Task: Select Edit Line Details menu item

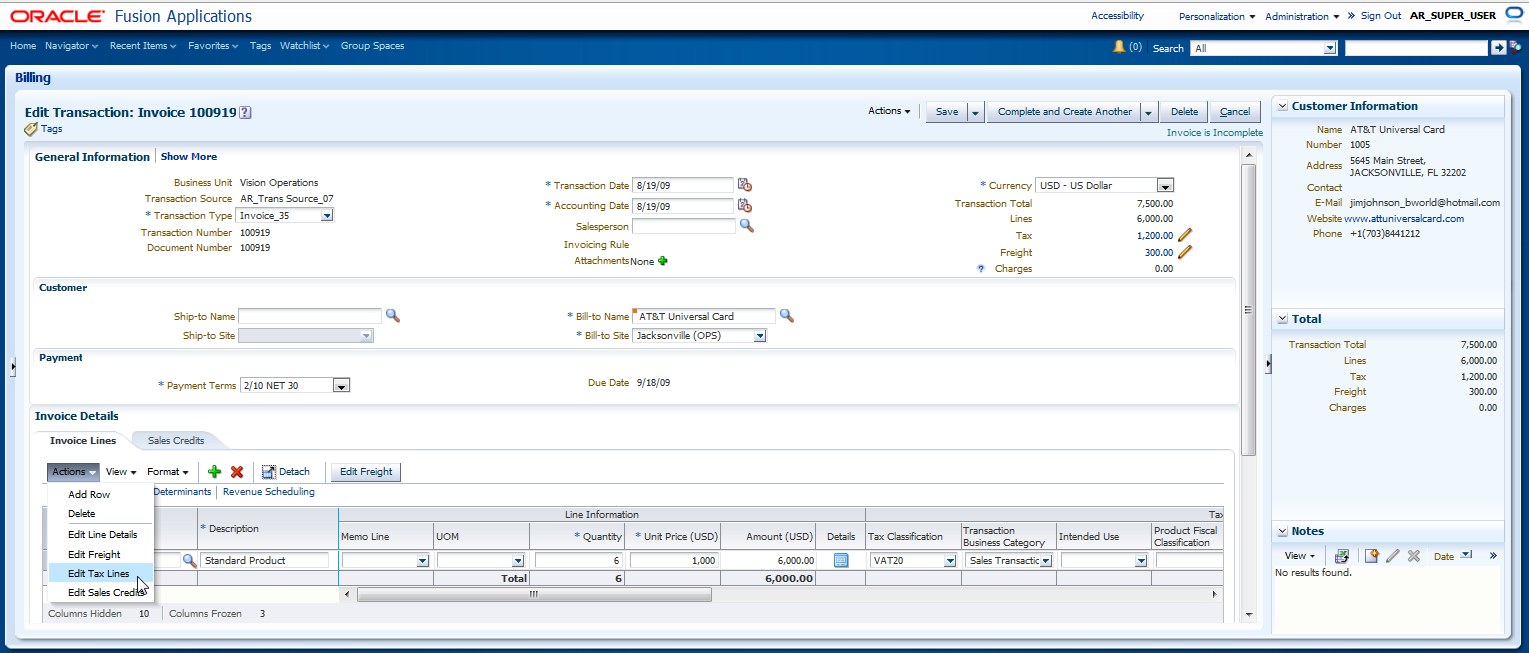Action: tap(103, 534)
